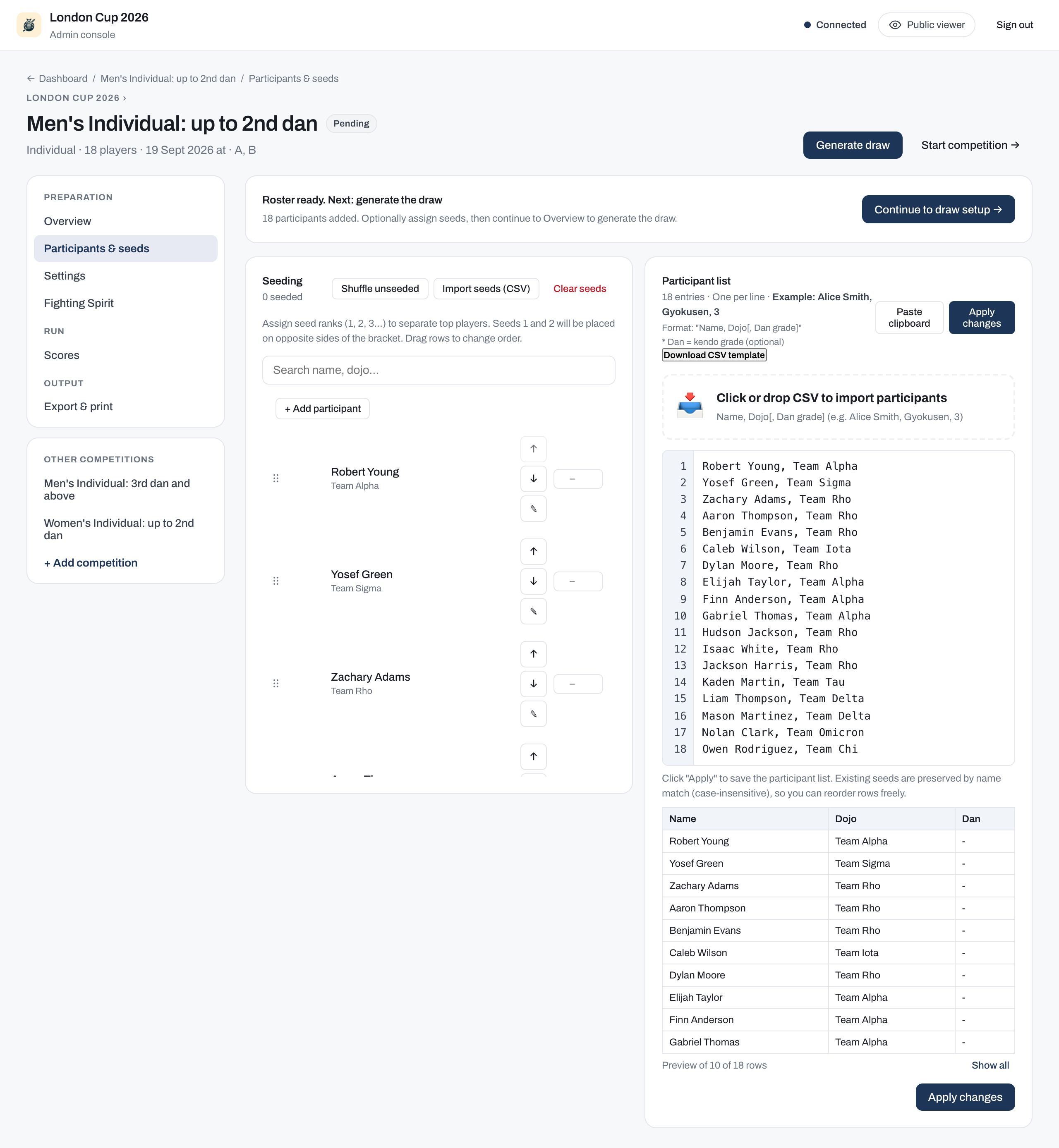Edit Robert Young with pencil icon
1059x1148 pixels.
(x=533, y=509)
